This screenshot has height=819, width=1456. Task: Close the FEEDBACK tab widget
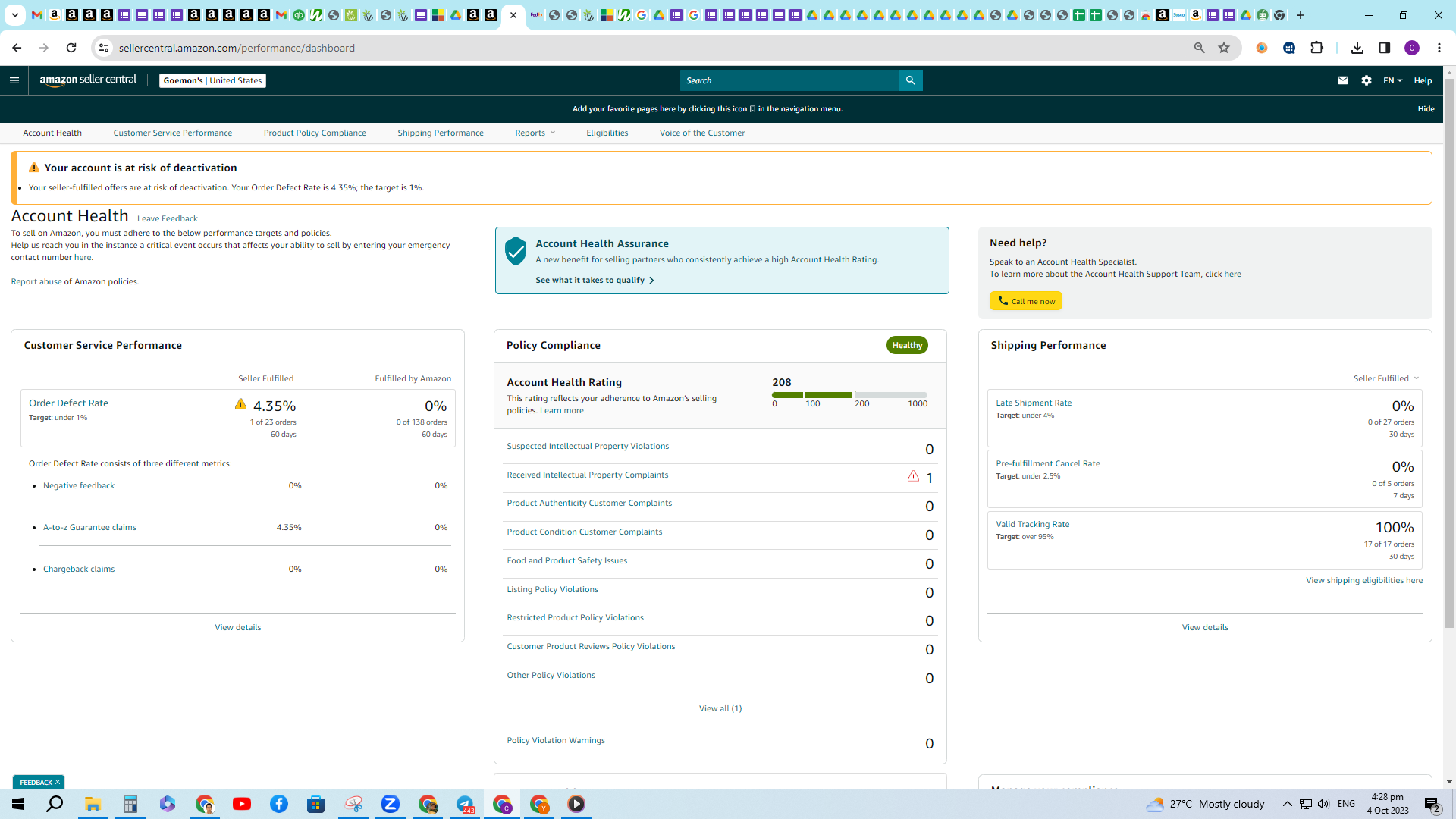(x=58, y=783)
